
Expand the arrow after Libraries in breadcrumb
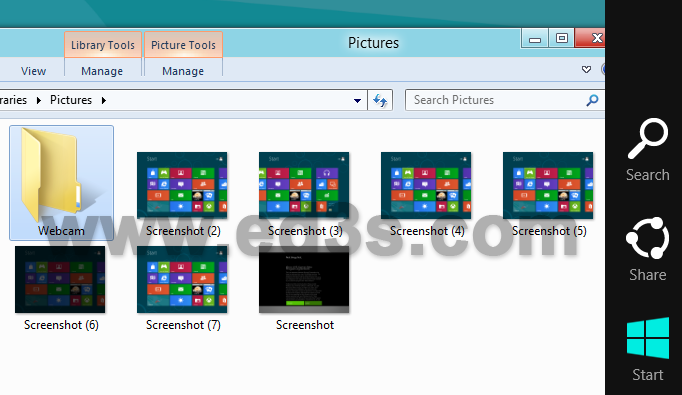[x=39, y=100]
